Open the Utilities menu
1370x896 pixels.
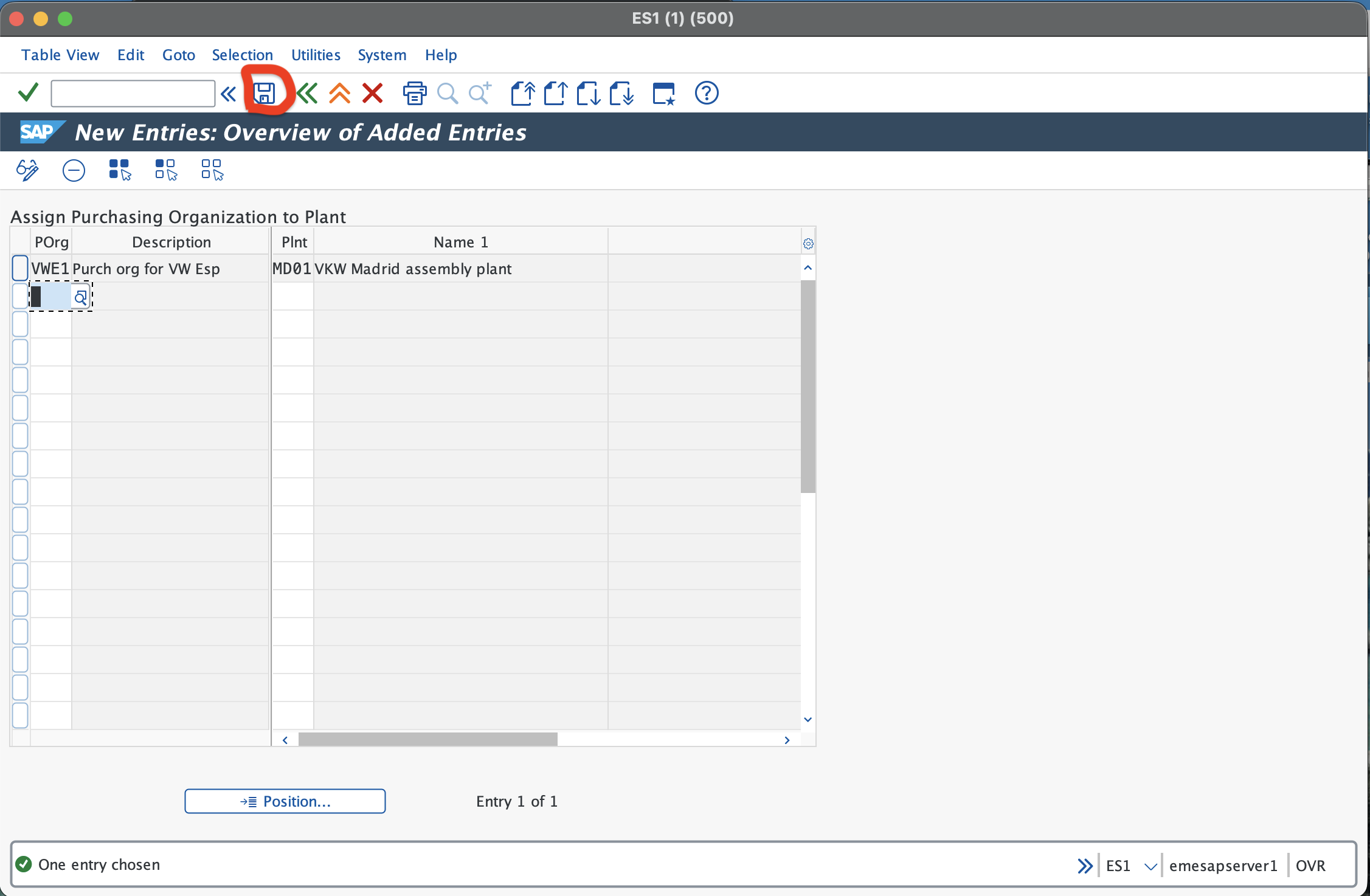(x=316, y=55)
